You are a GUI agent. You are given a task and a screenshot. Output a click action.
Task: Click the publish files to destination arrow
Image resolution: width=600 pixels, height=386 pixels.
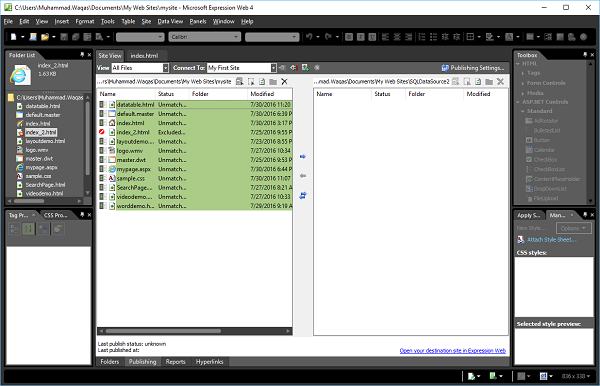tap(303, 156)
